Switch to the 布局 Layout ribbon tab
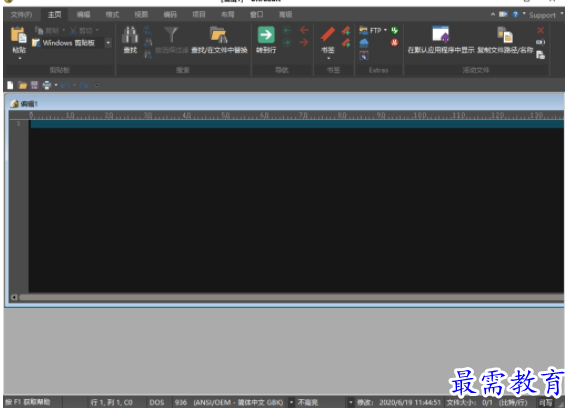This screenshot has height=414, width=573. click(228, 15)
